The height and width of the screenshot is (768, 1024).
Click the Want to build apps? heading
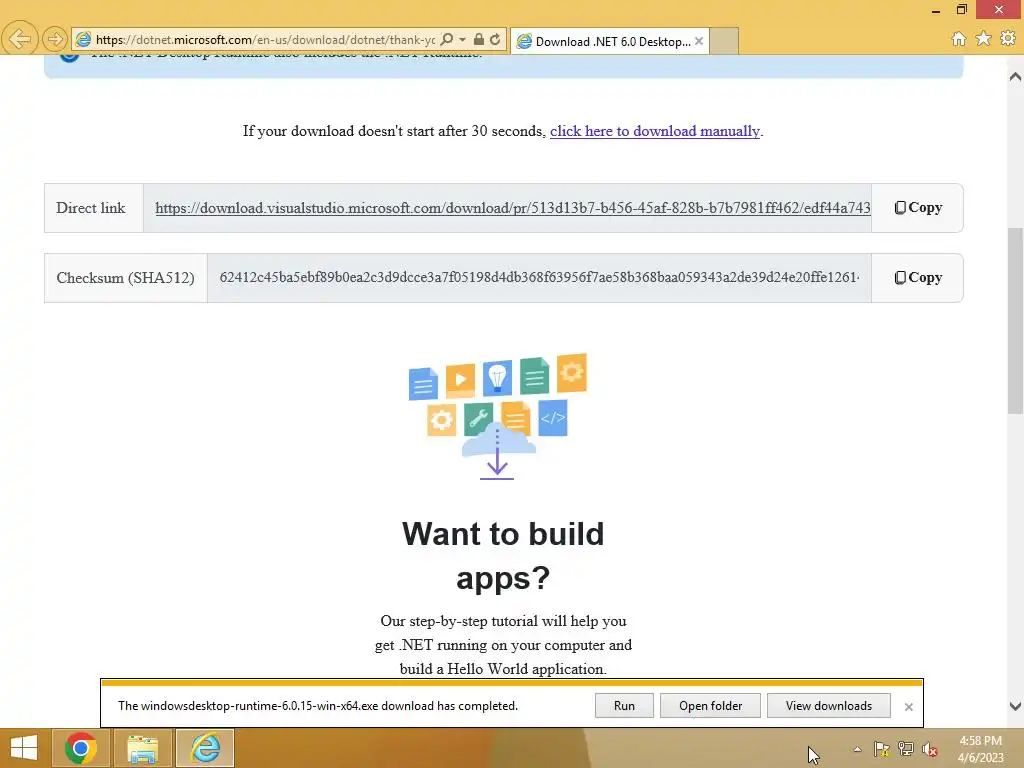(x=503, y=556)
